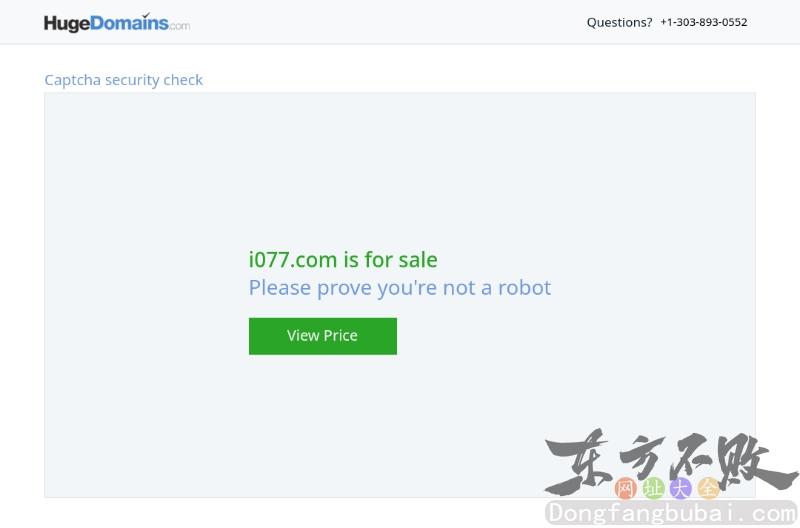Click the purple 大 circle icon
The image size is (800, 528).
tap(681, 488)
